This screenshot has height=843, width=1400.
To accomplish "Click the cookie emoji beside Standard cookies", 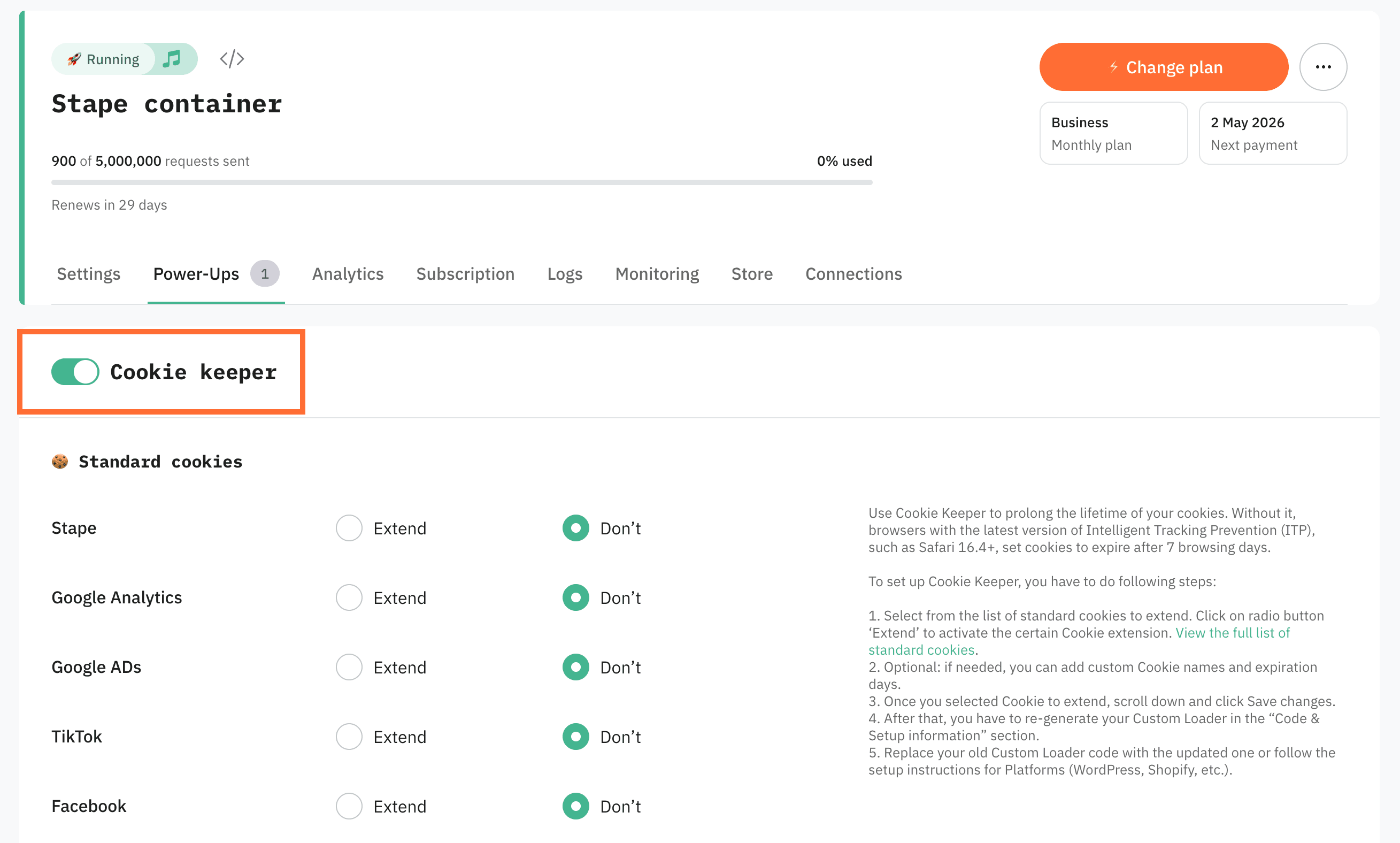I will coord(59,461).
